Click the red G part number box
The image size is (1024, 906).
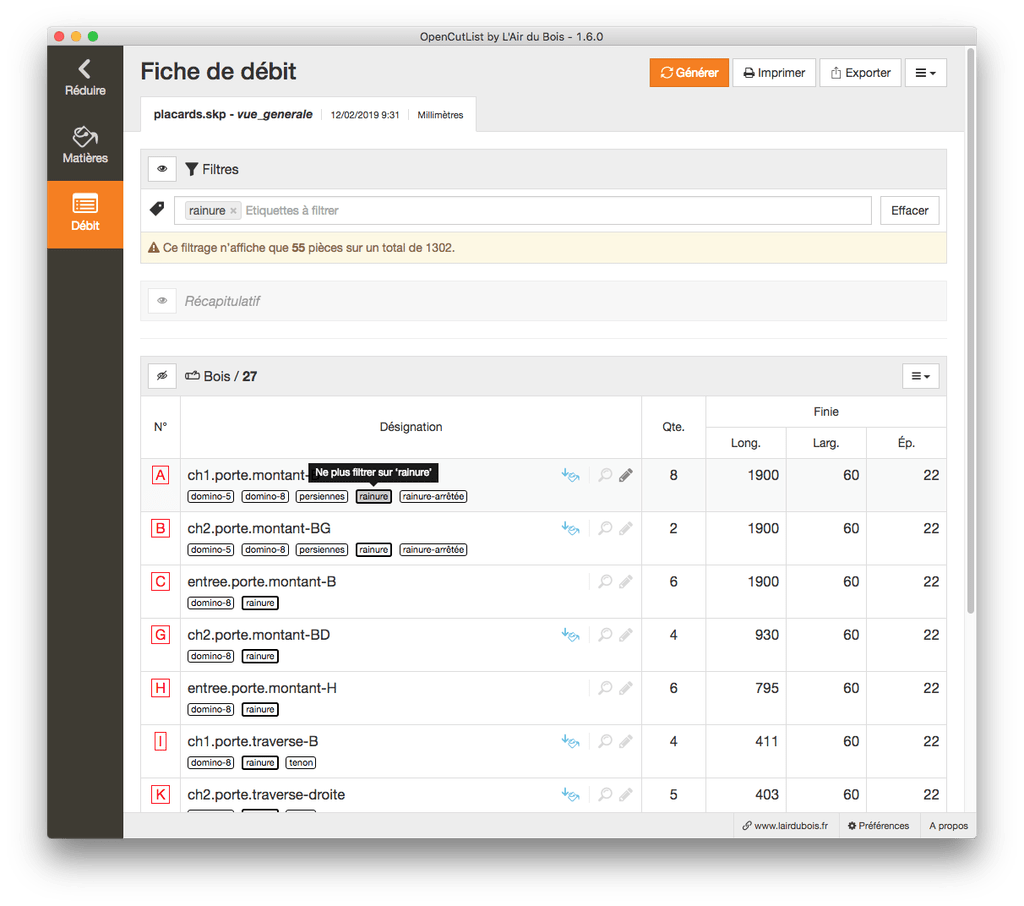pyautogui.click(x=160, y=634)
